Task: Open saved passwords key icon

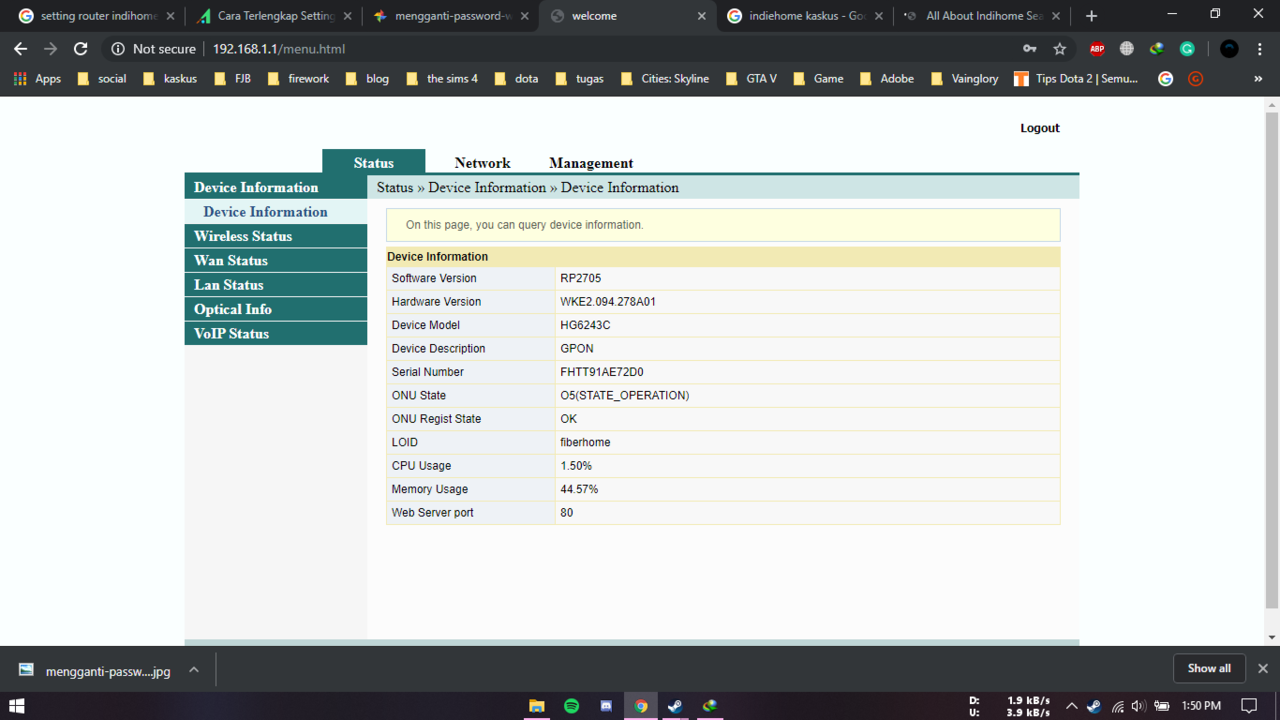Action: pos(1030,49)
